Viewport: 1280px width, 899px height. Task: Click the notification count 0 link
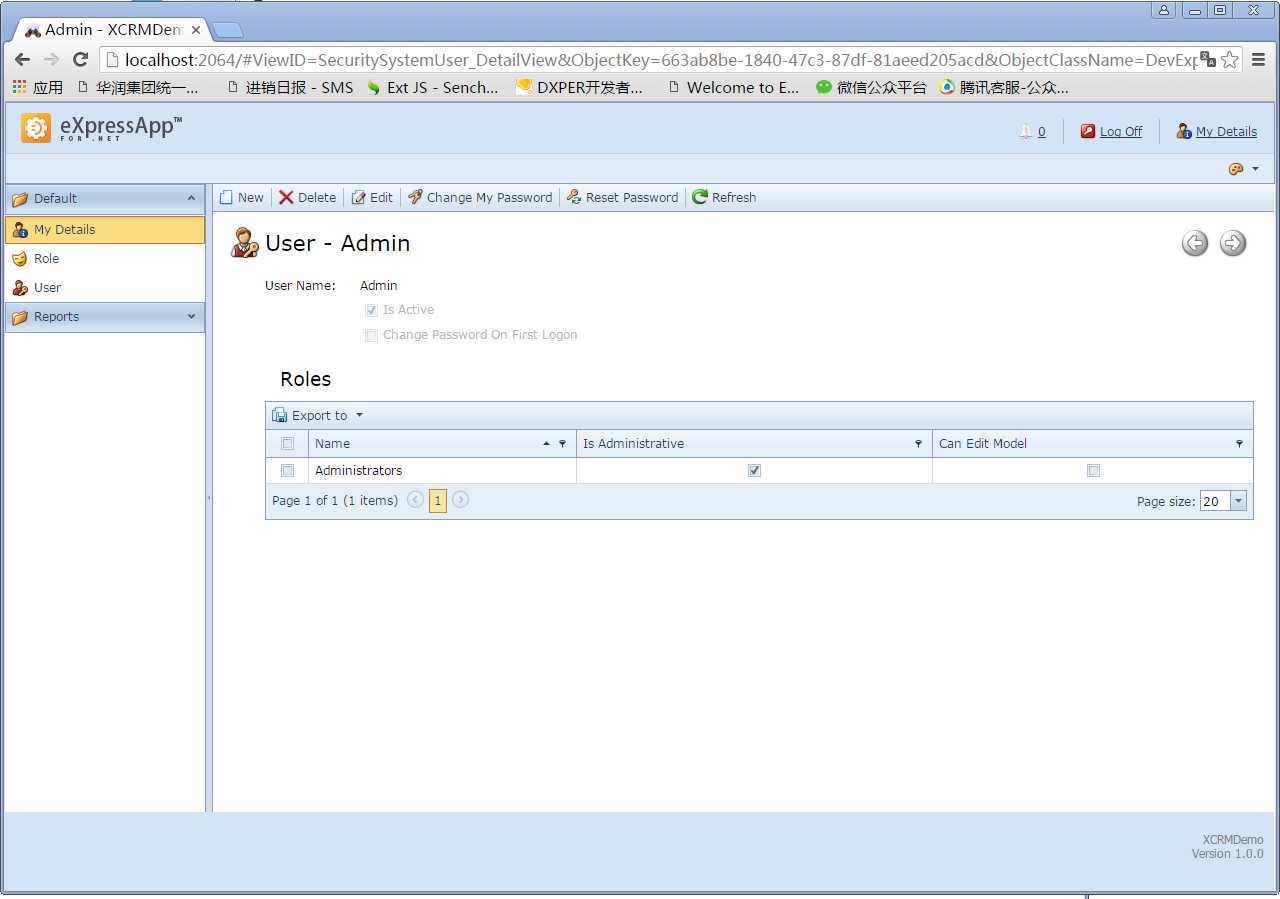[1041, 131]
